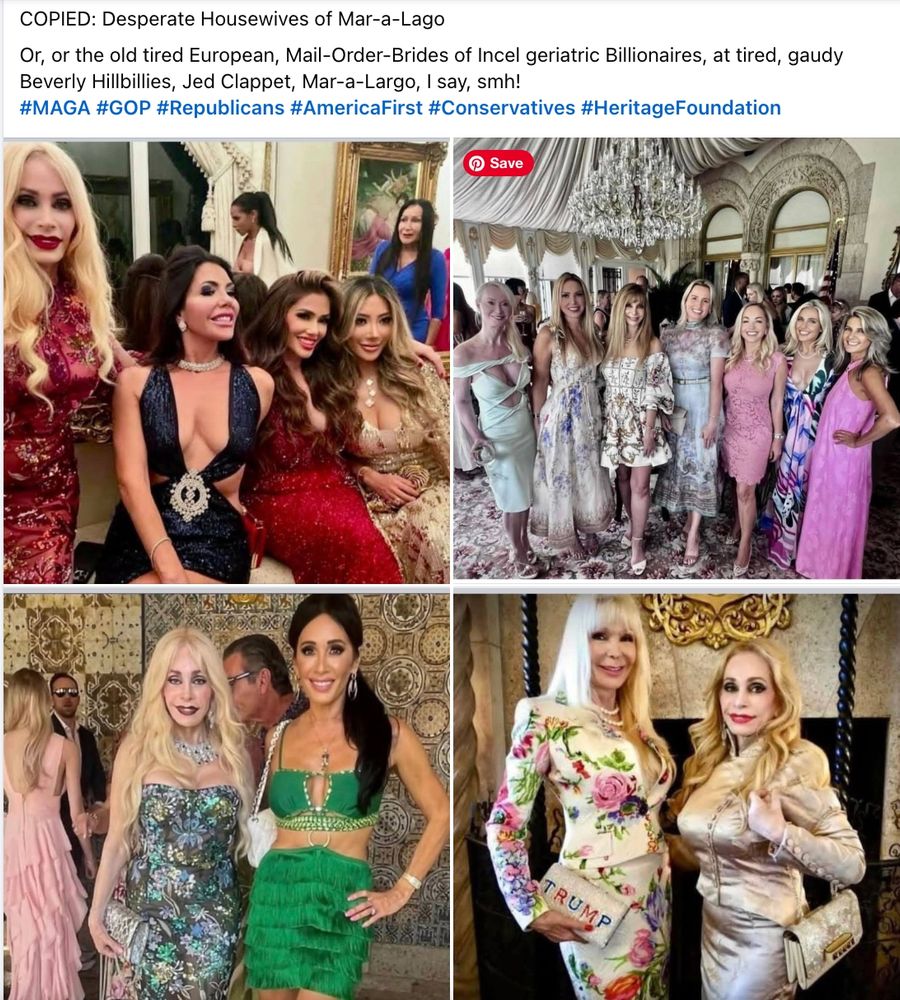Open the #AmericaFirst hashtag link
This screenshot has height=1000, width=900.
tap(356, 108)
